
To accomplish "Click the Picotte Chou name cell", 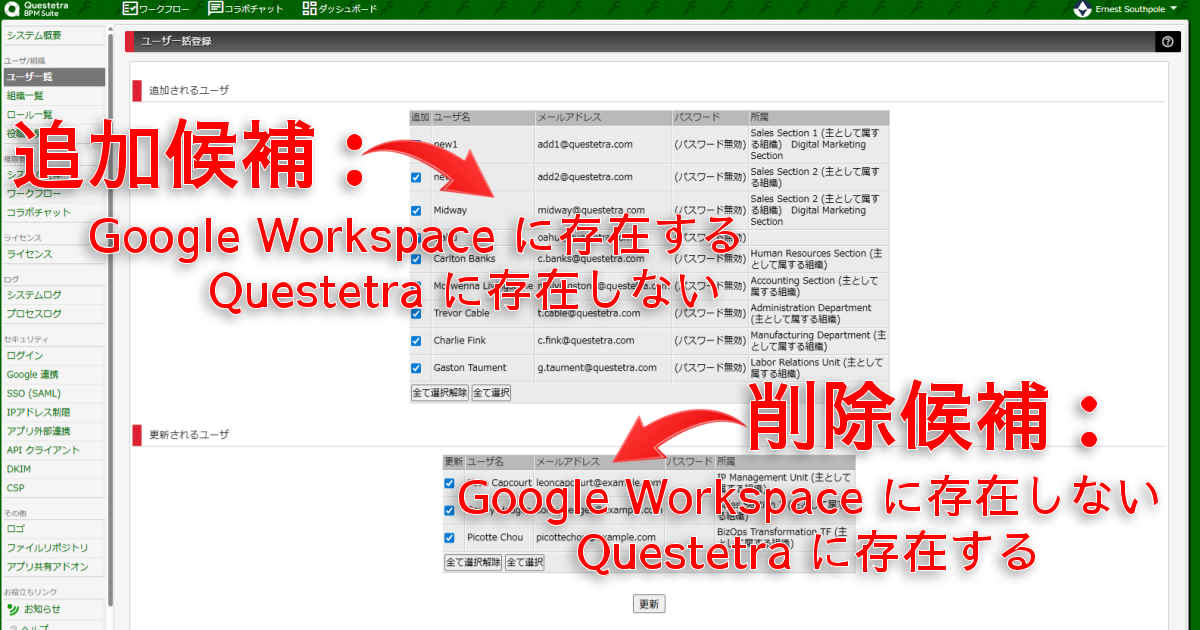I will (x=499, y=538).
